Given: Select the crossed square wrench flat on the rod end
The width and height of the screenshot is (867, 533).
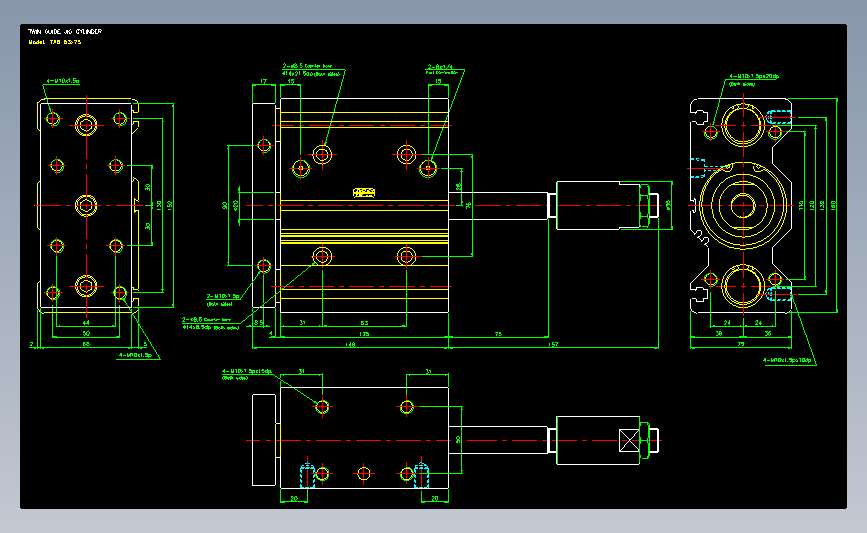Looking at the screenshot, I should click(629, 441).
